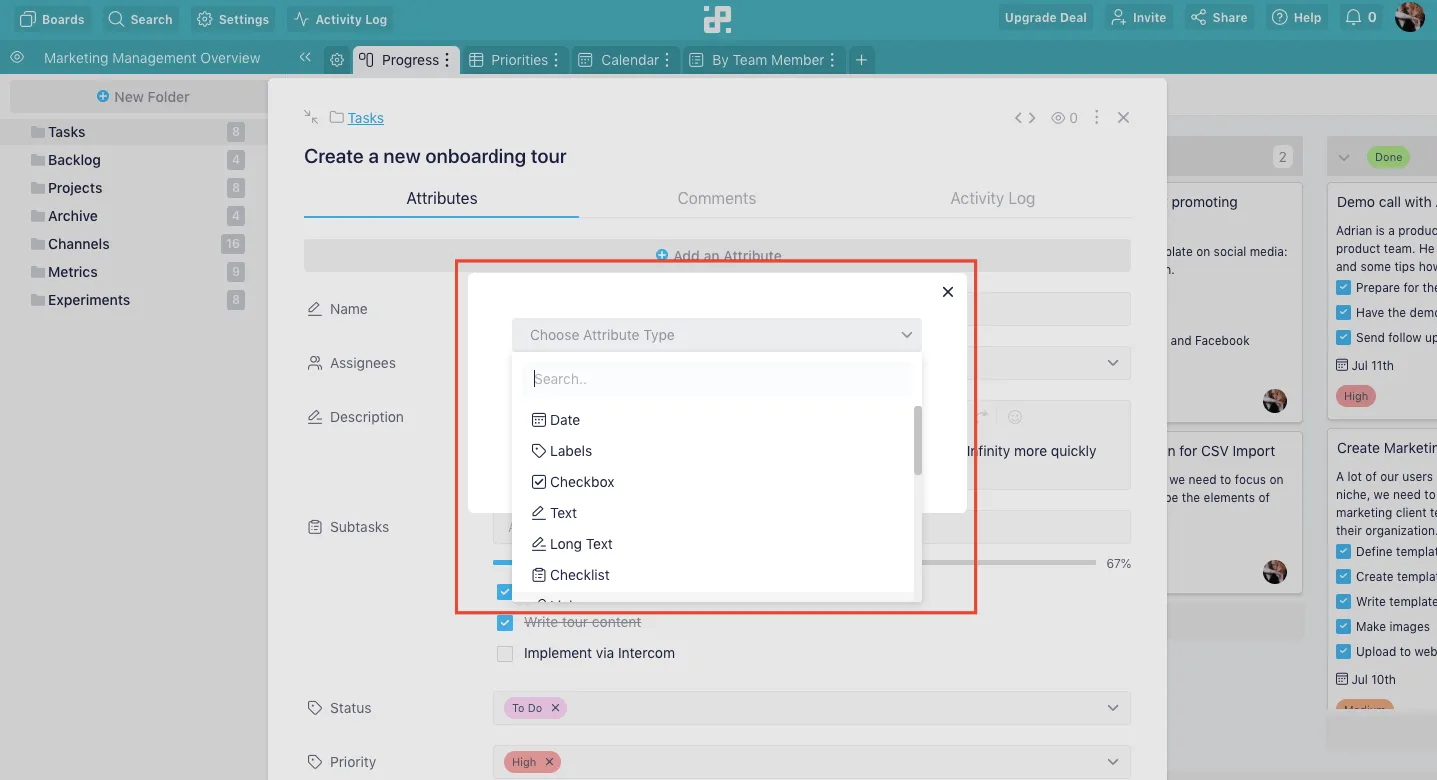
Task: Collapse sidebar with double chevron icon
Action: coord(305,58)
